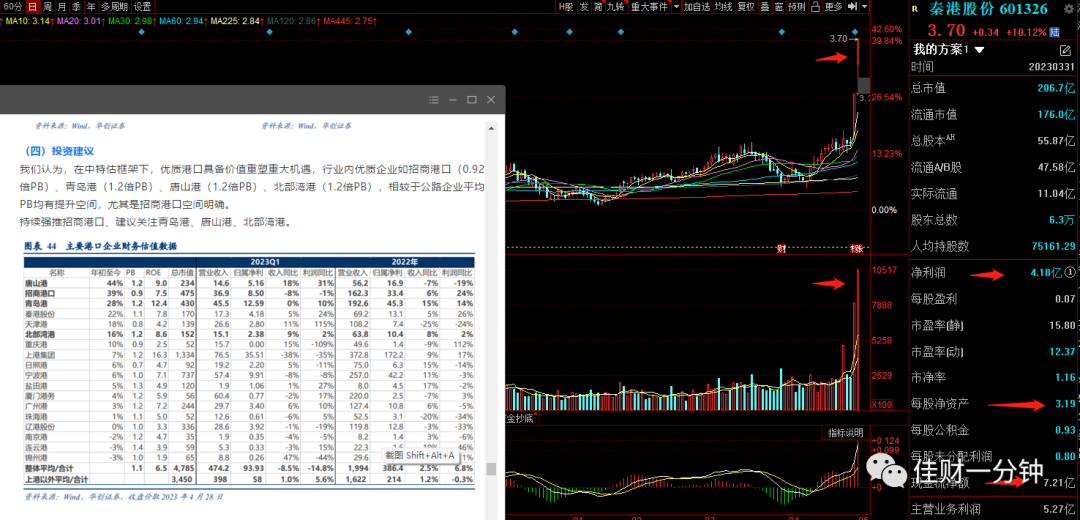Click the 秦港股份 601326 stock title
This screenshot has height=520, width=1080.
tap(988, 9)
